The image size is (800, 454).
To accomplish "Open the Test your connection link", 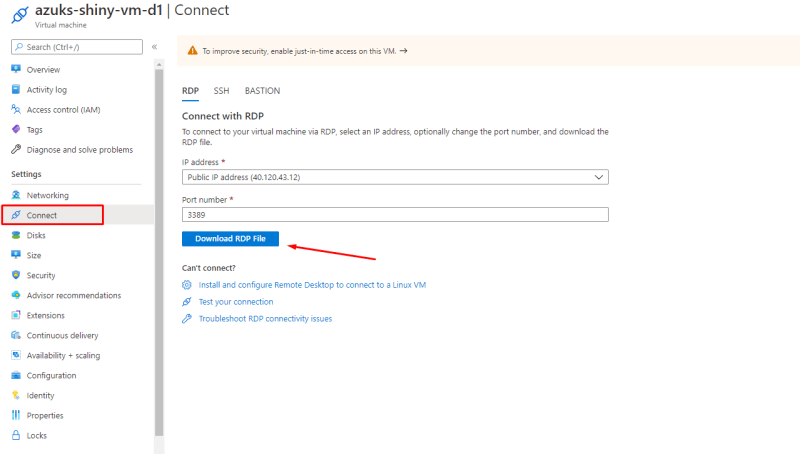I will click(x=236, y=301).
